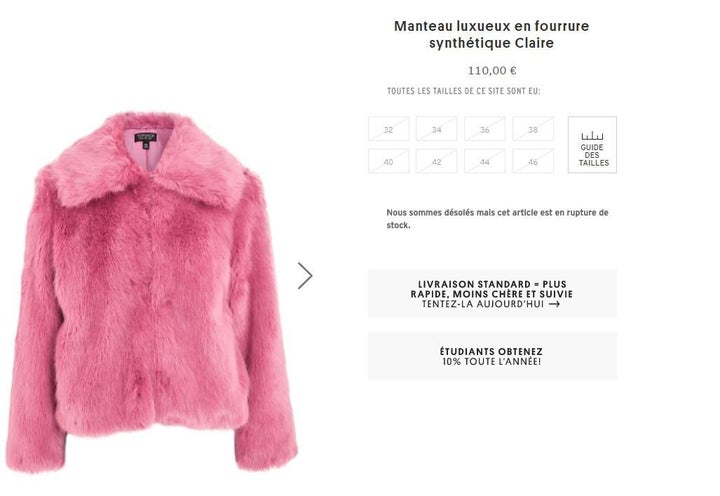The width and height of the screenshot is (720, 496).
Task: Select size 32
Action: click(x=388, y=129)
